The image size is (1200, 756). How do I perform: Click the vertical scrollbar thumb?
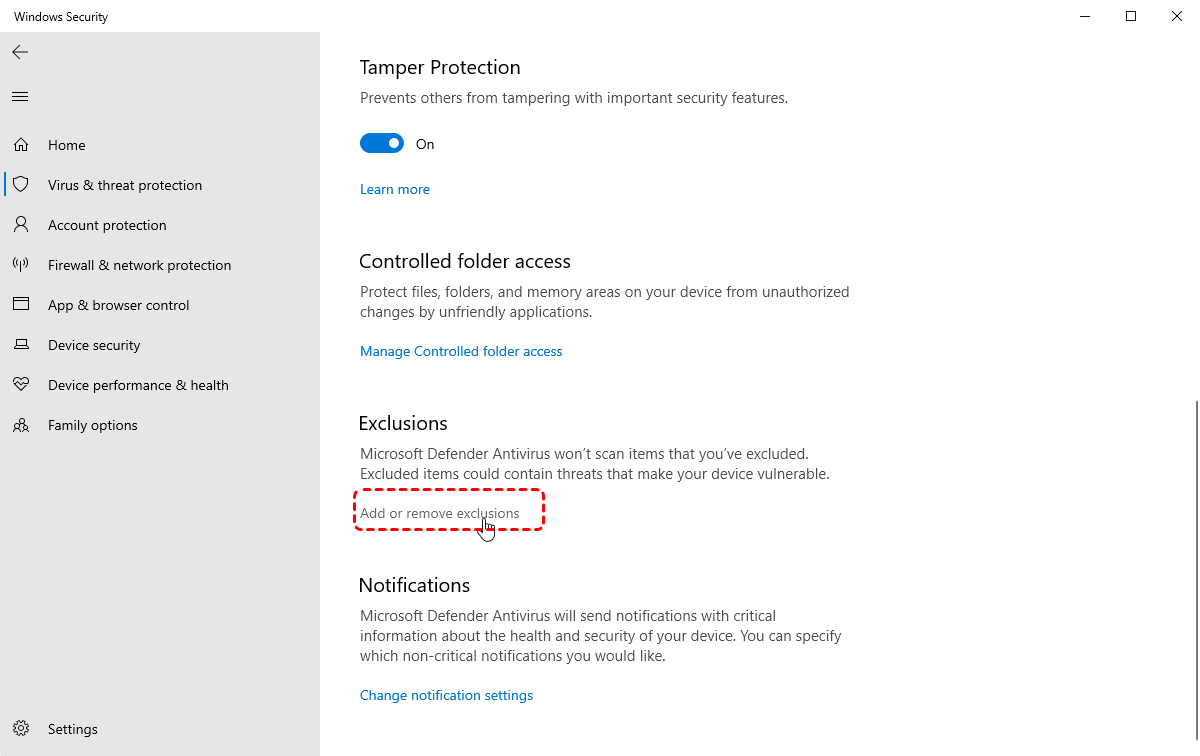coord(1196,560)
